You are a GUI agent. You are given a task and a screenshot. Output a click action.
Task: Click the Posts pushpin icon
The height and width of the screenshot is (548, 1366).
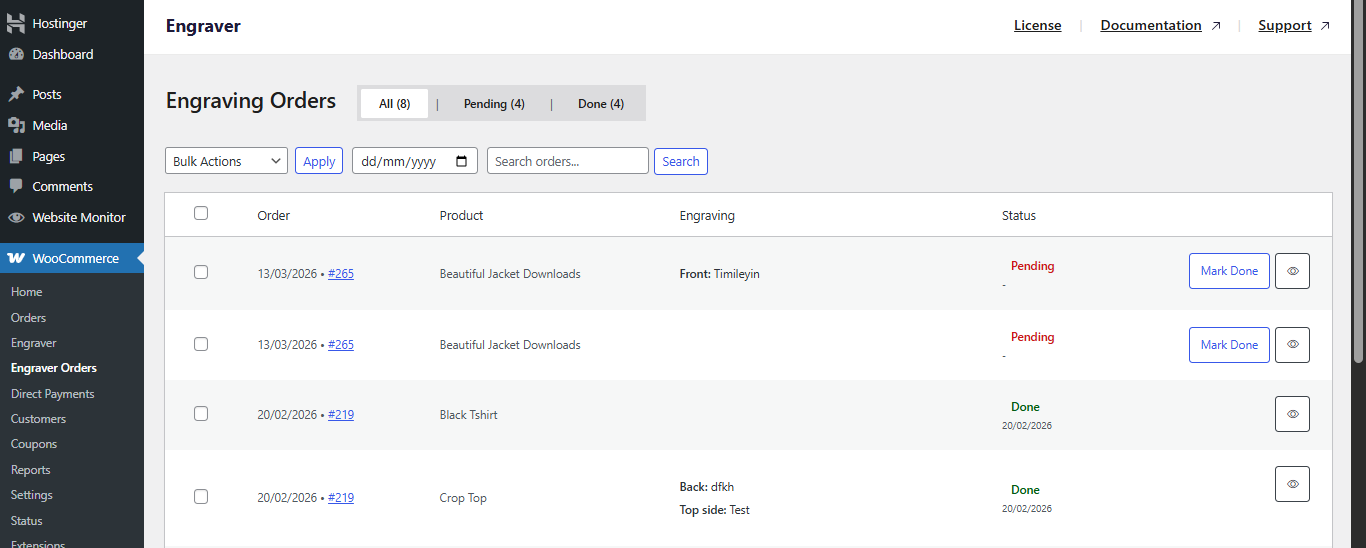point(16,94)
